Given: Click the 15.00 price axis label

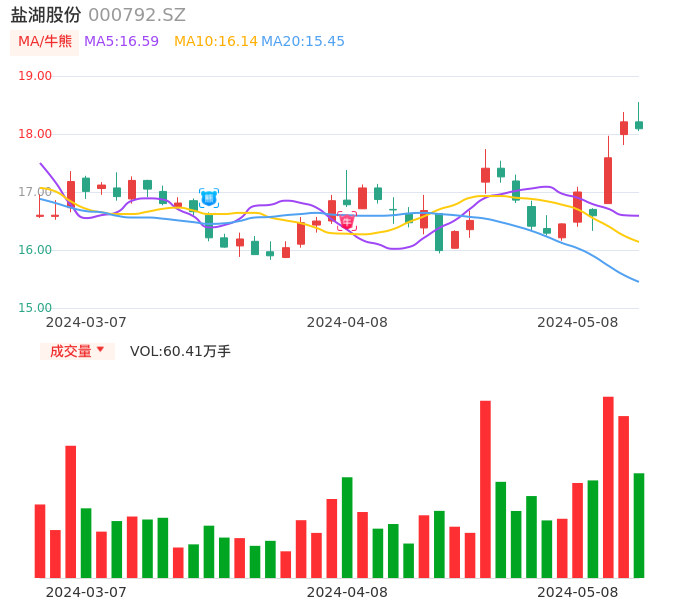Looking at the screenshot, I should pos(35,308).
